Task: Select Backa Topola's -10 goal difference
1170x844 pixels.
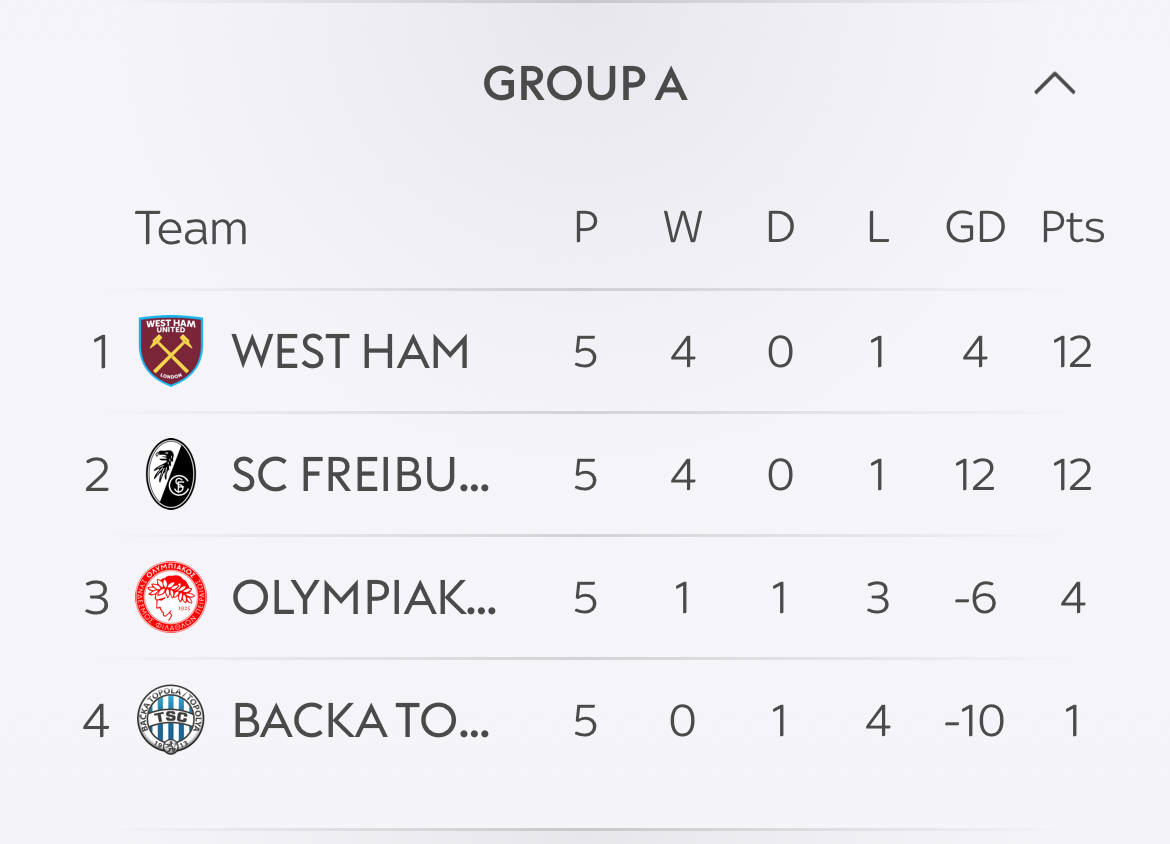Action: pyautogui.click(x=975, y=721)
